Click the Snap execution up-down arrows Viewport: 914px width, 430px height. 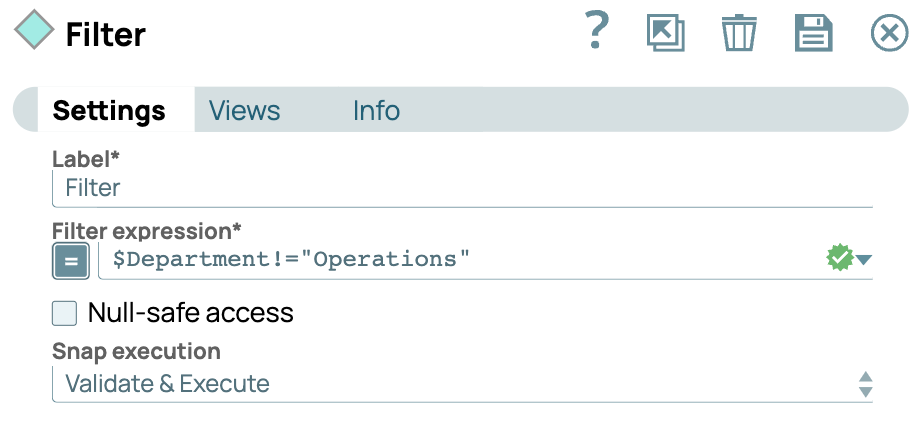point(865,384)
